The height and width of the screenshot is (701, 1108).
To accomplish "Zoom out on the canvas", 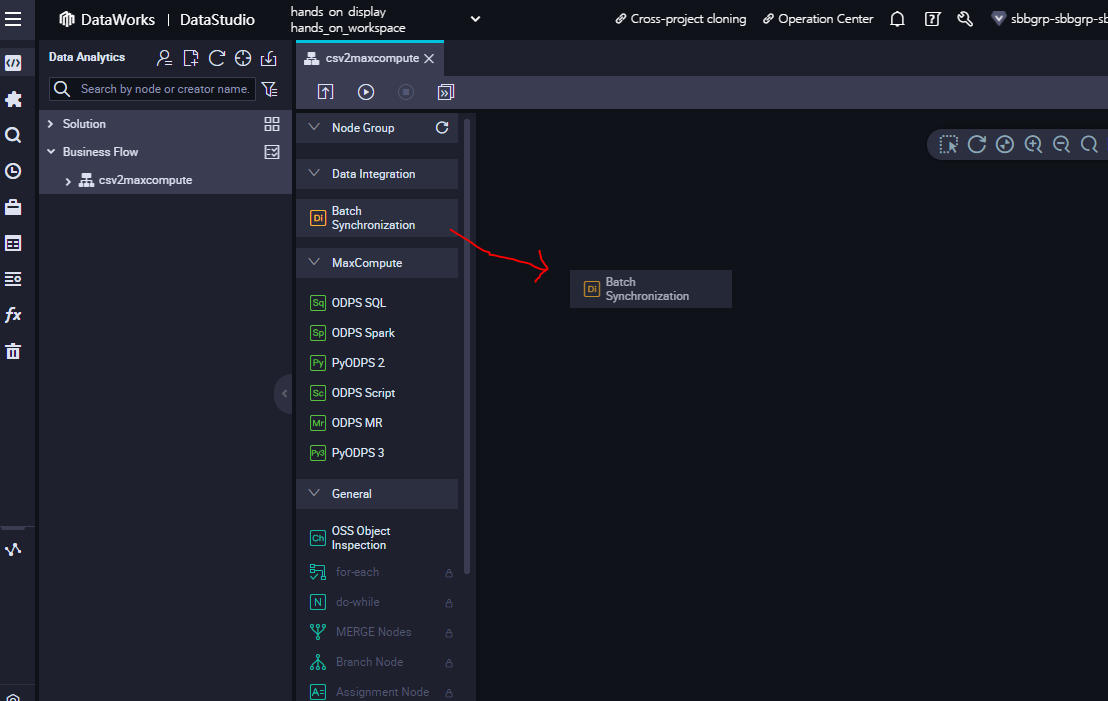I will 1061,144.
